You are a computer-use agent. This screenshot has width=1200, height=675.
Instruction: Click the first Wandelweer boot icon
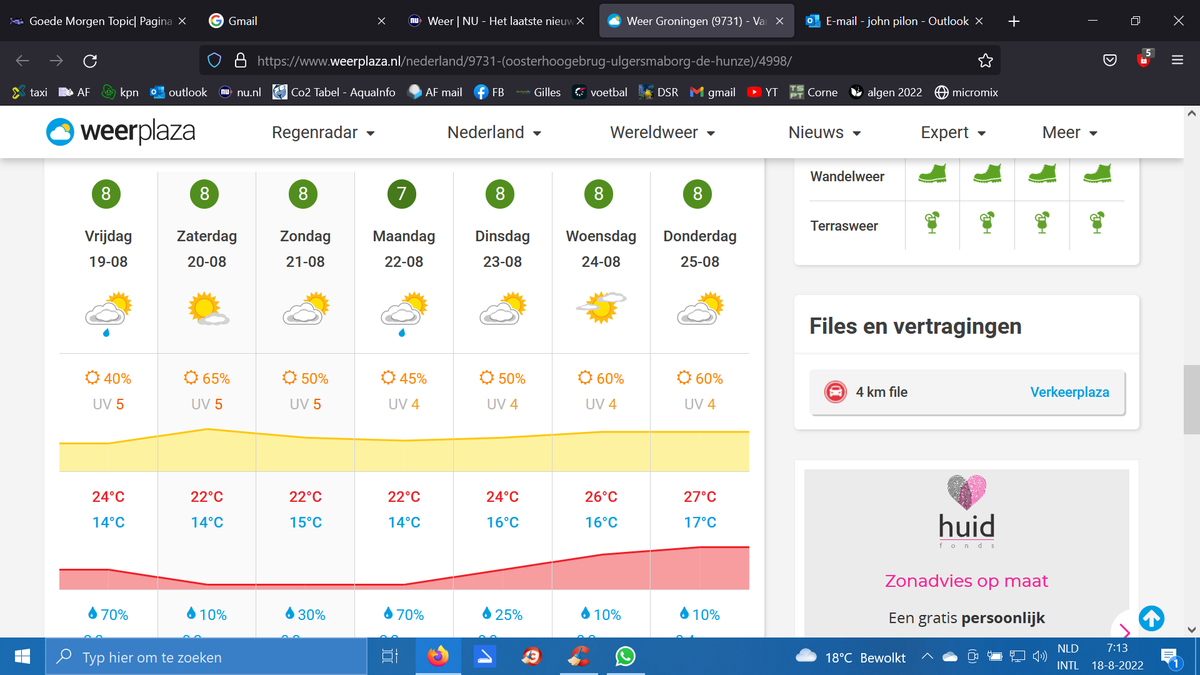[932, 173]
